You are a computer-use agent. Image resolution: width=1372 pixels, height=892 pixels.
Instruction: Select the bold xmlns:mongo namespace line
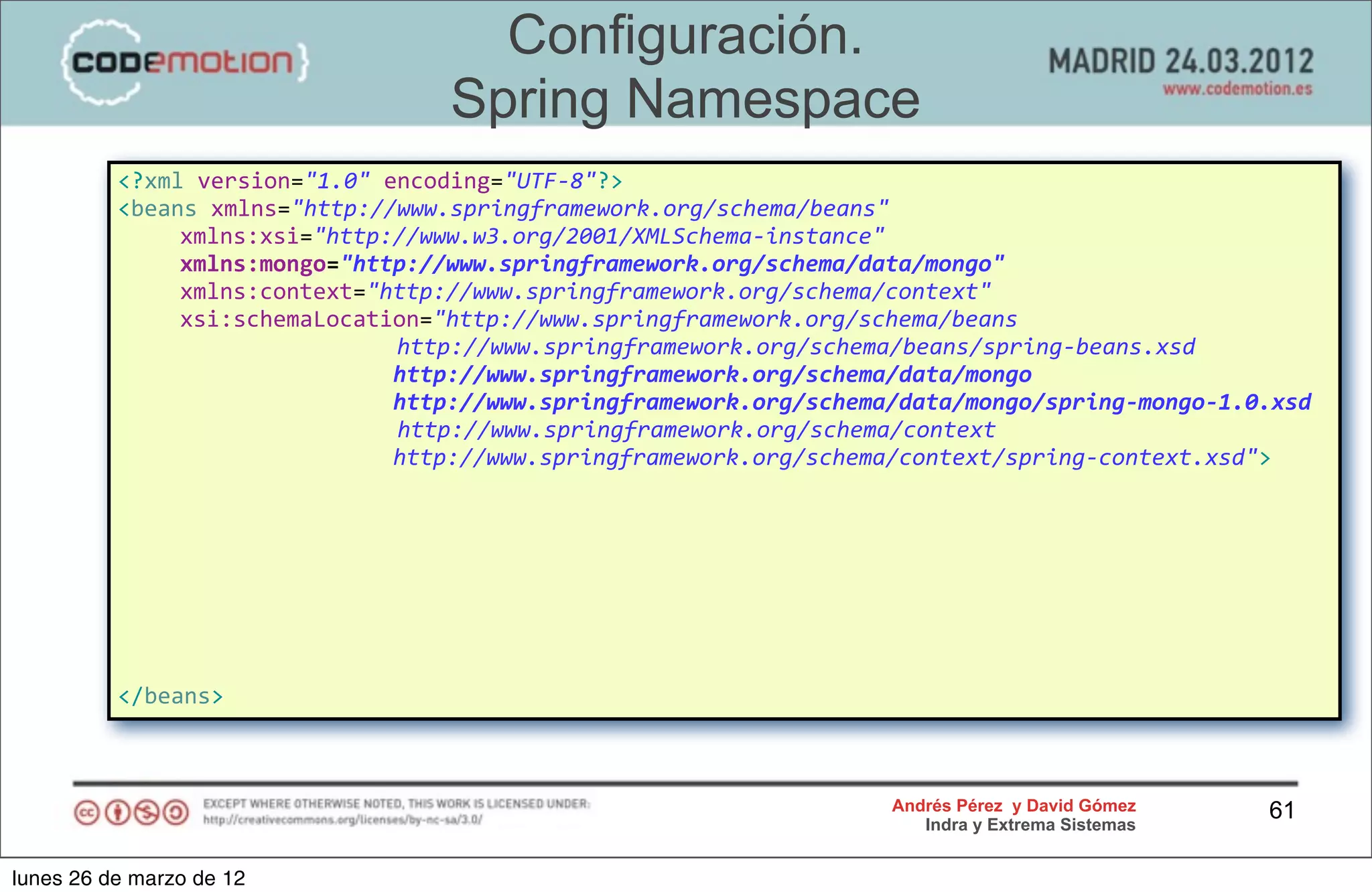click(593, 264)
